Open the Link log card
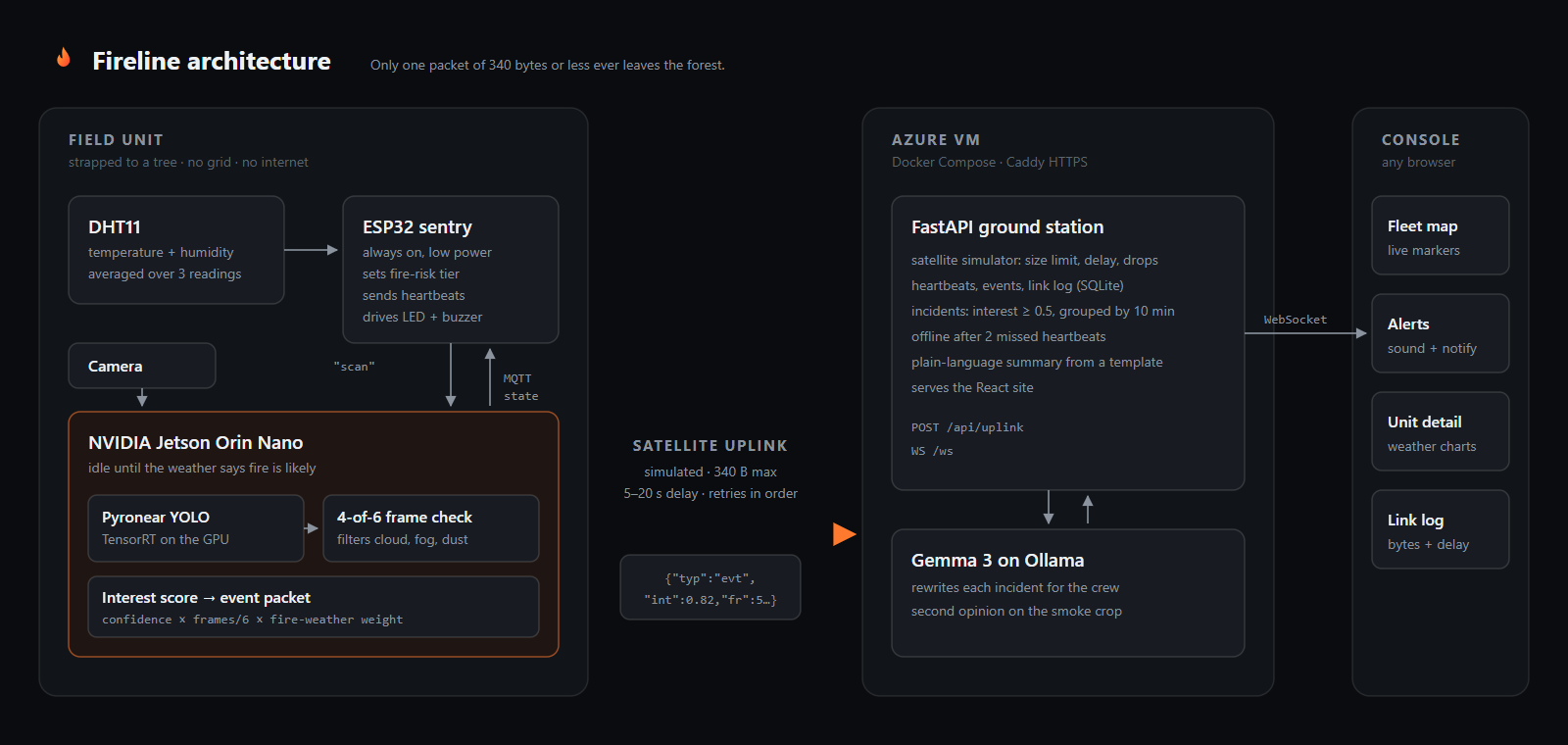Image resolution: width=1568 pixels, height=745 pixels. 1441,529
